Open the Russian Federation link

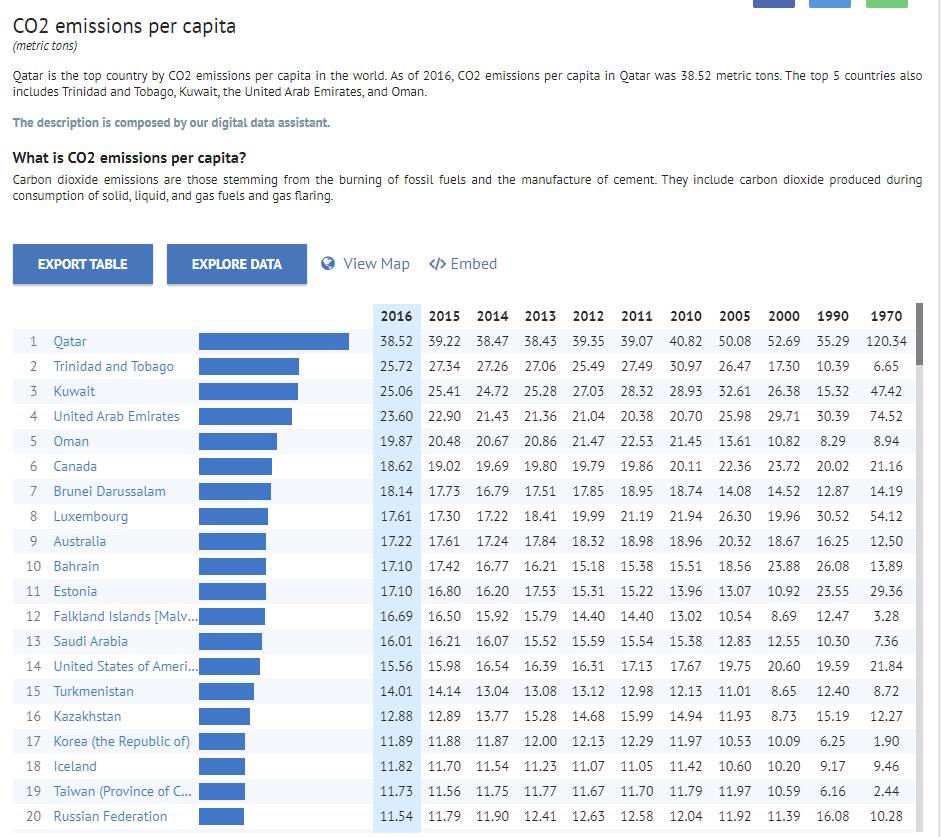tap(110, 817)
